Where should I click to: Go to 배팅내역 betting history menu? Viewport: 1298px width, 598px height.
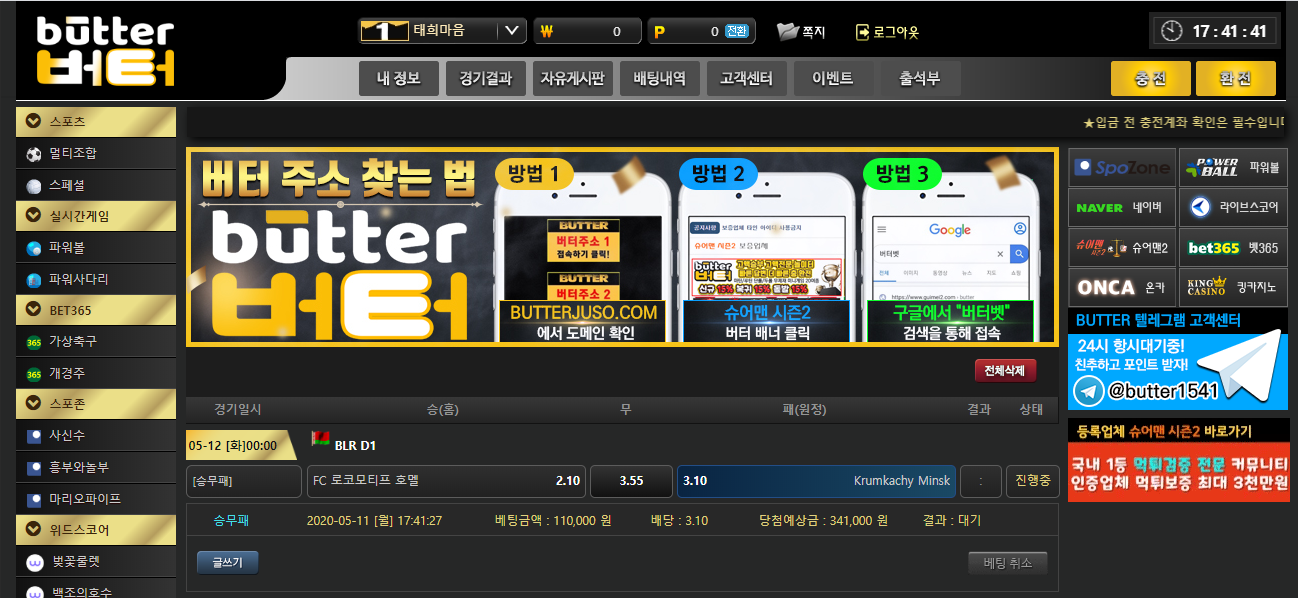(659, 78)
